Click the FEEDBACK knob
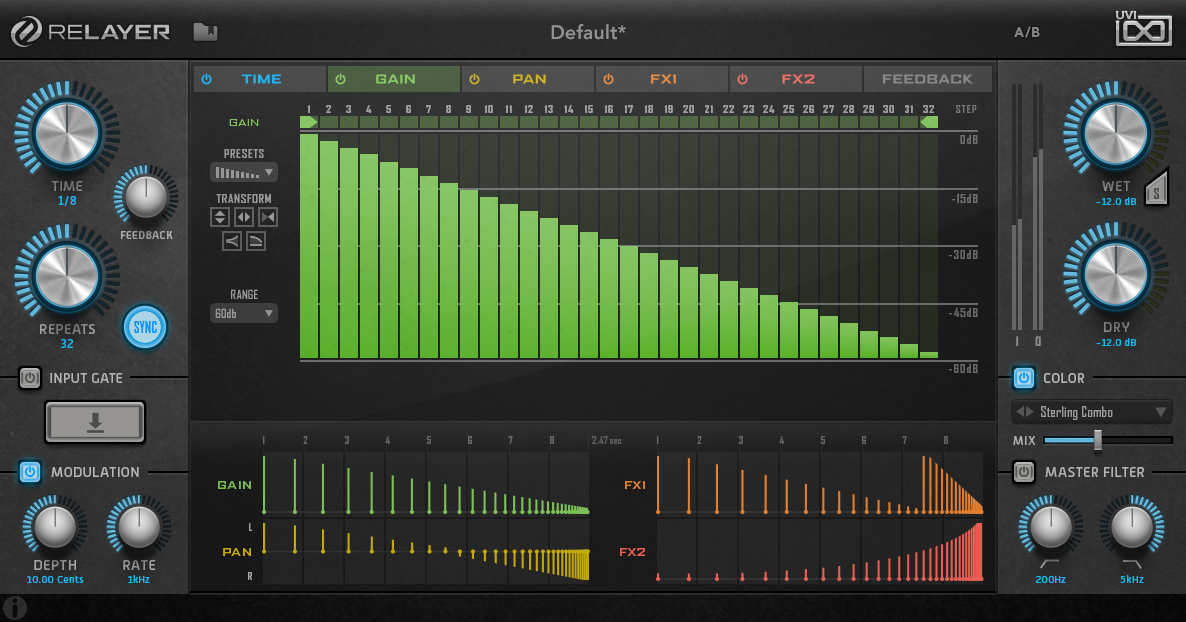 [146, 197]
